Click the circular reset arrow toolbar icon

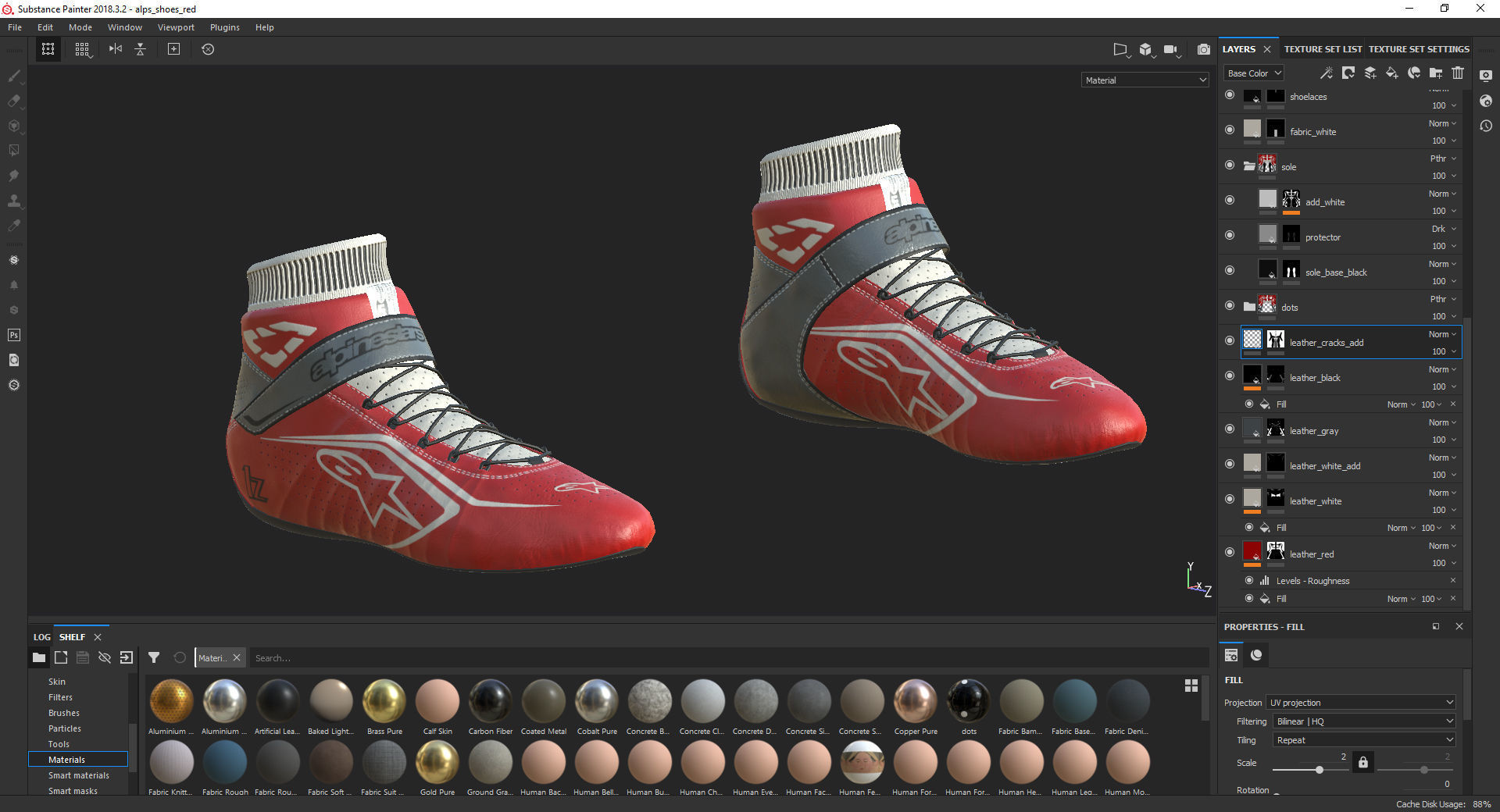(208, 49)
